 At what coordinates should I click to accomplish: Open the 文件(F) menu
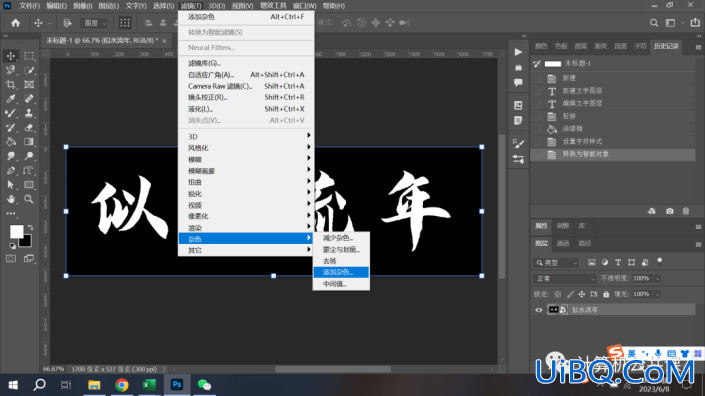[x=29, y=6]
